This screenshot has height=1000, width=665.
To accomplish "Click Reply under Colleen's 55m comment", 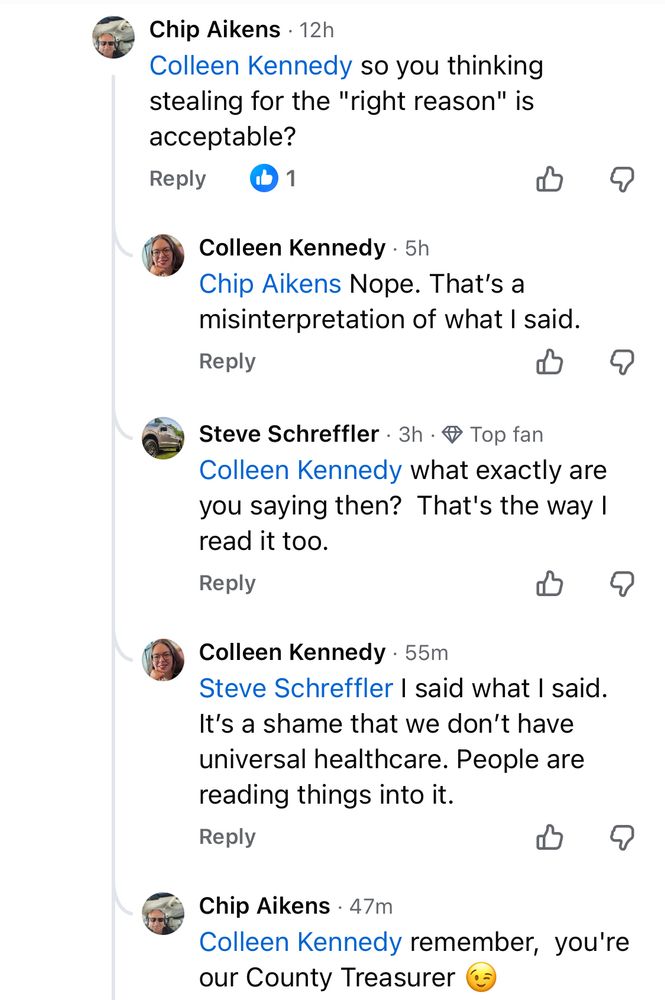I will pyautogui.click(x=226, y=837).
